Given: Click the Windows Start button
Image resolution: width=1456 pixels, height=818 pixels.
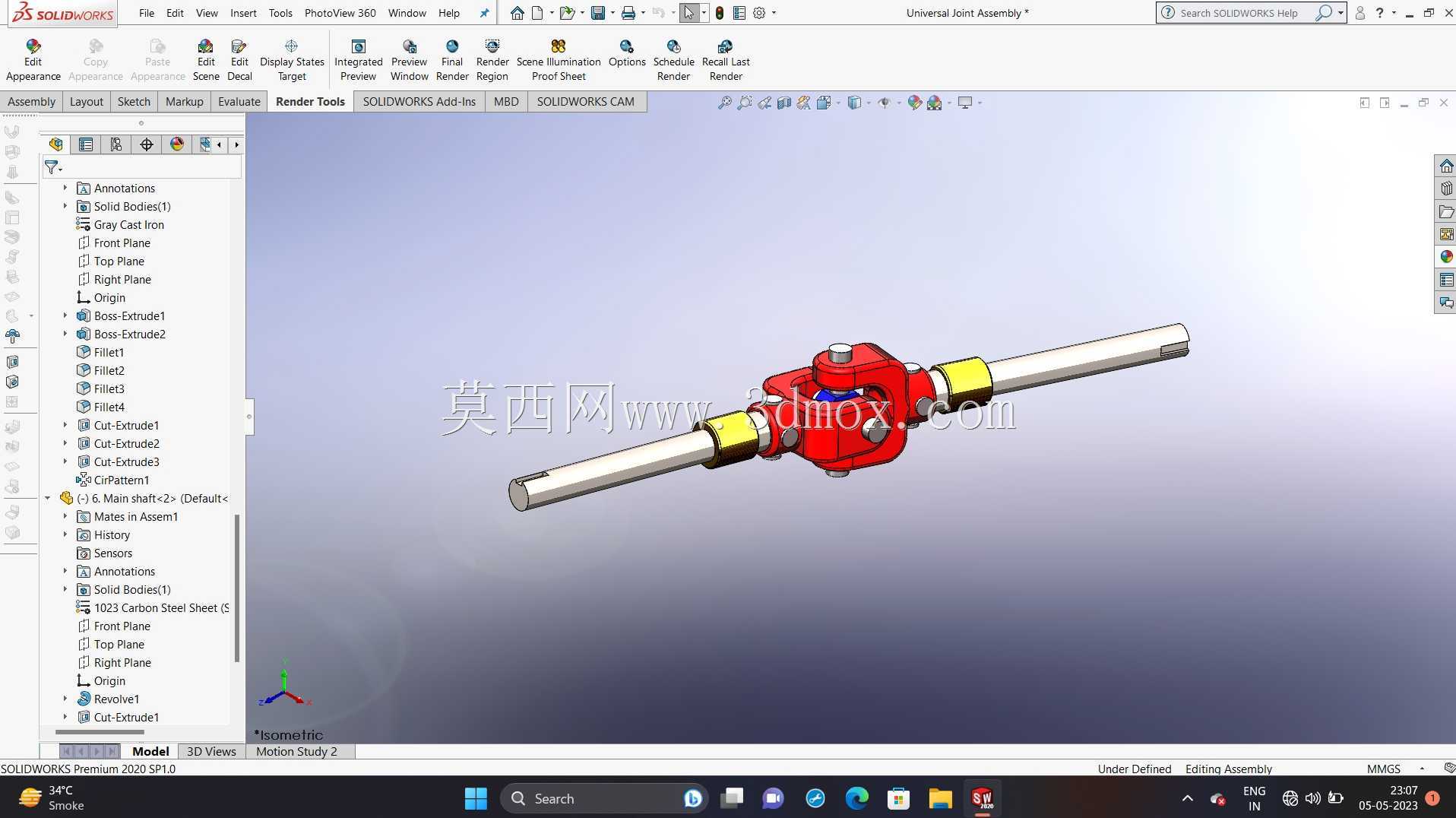Looking at the screenshot, I should [x=476, y=798].
